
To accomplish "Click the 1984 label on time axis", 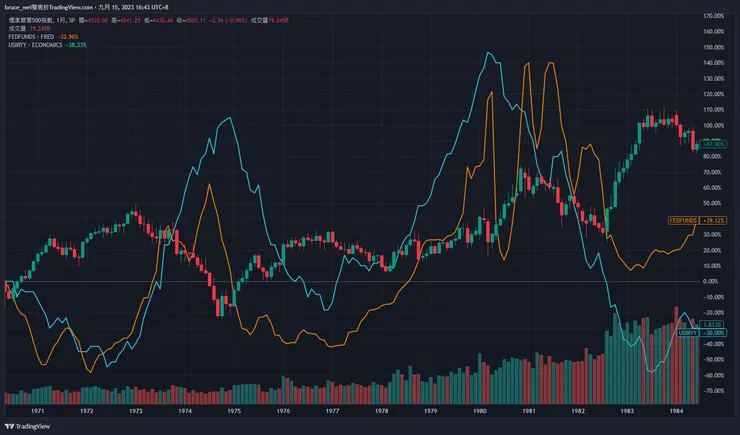I will 676,411.
